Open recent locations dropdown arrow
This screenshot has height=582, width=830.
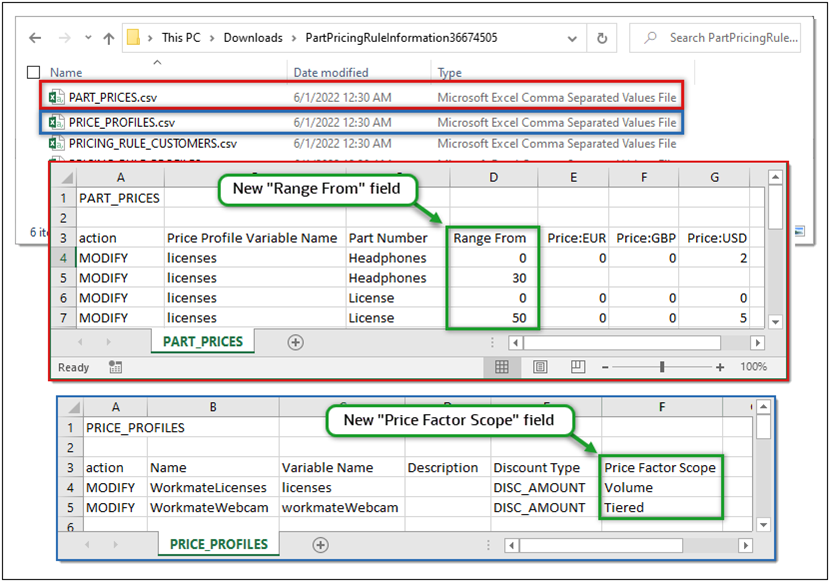click(88, 38)
